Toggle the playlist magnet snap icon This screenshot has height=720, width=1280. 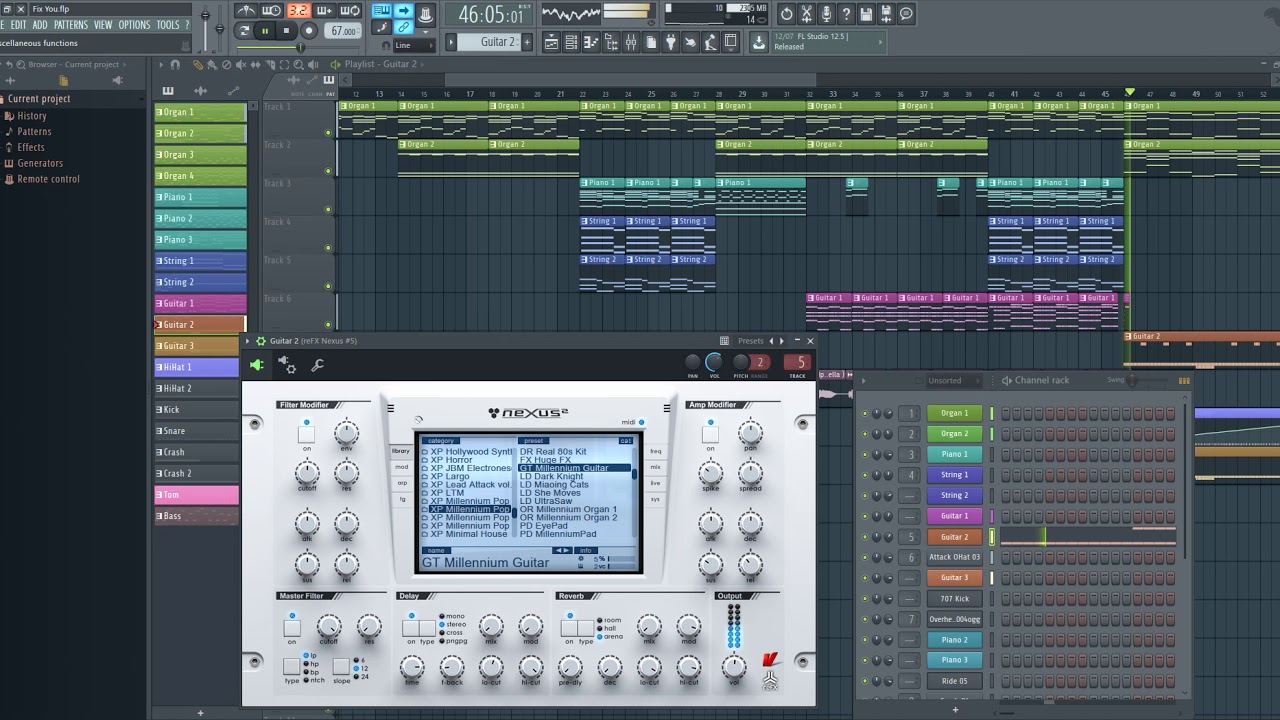(x=175, y=65)
